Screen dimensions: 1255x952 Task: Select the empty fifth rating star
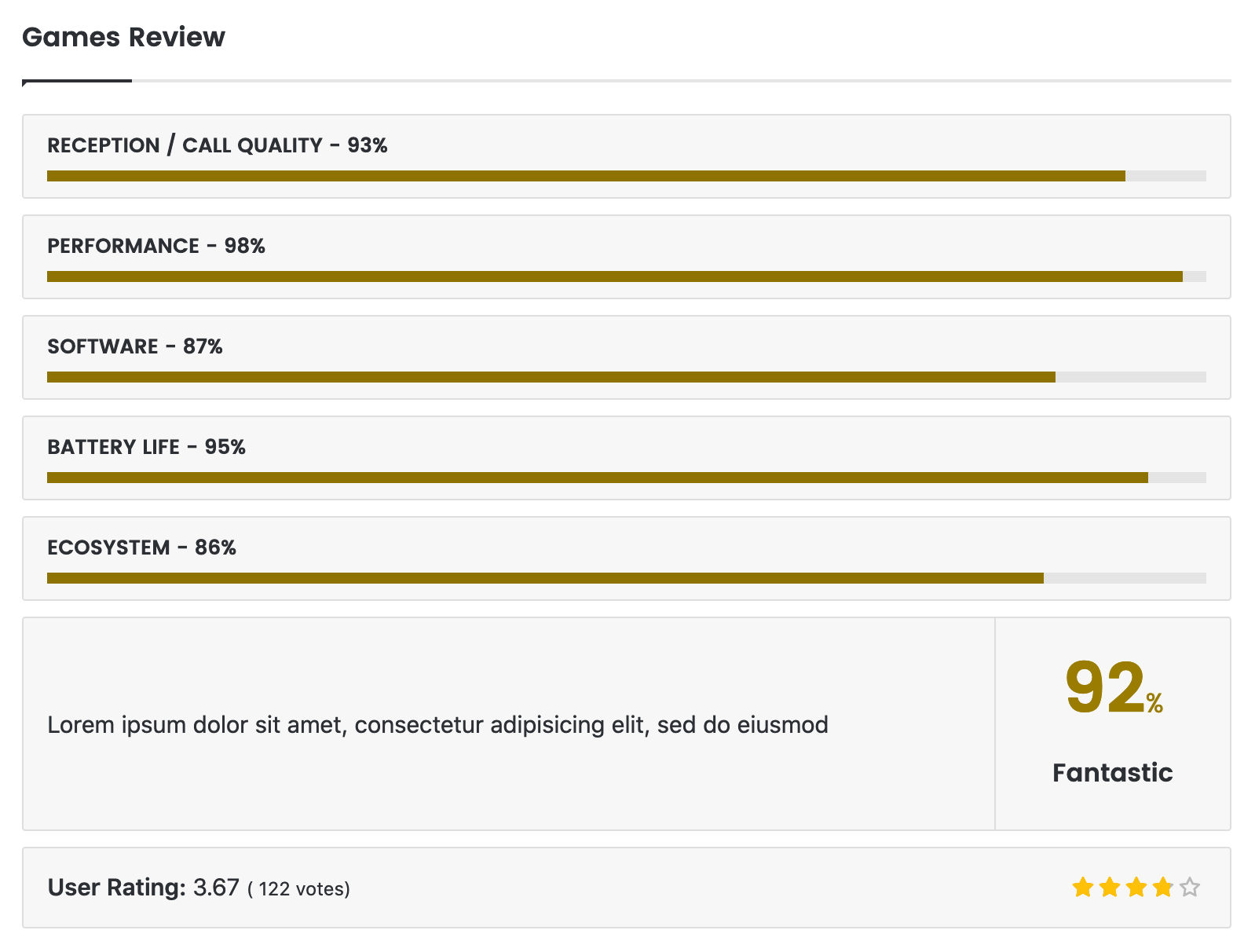point(1190,888)
